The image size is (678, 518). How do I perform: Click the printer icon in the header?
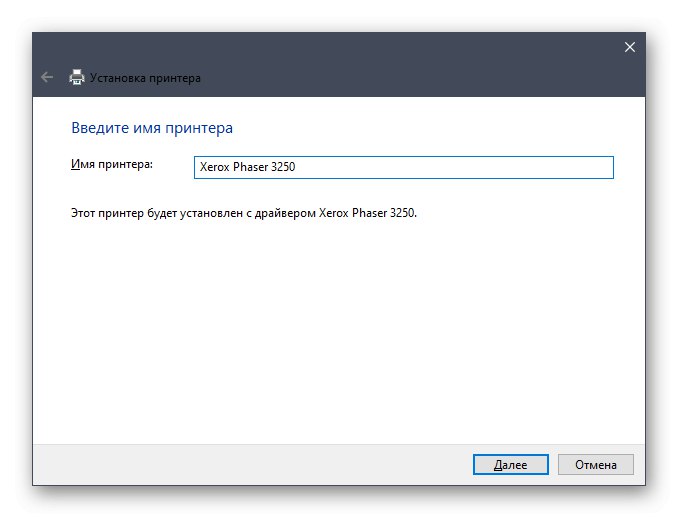76,77
